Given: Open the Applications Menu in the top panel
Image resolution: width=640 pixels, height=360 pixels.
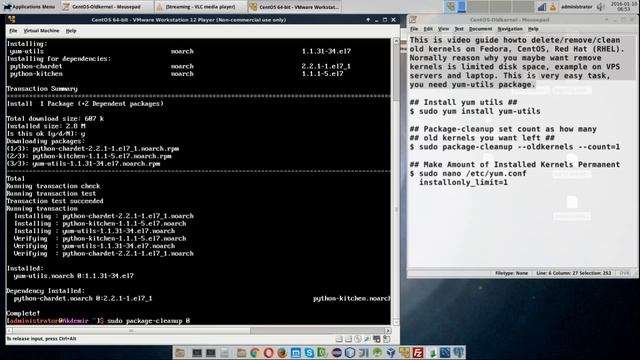Looking at the screenshot, I should [29, 7].
